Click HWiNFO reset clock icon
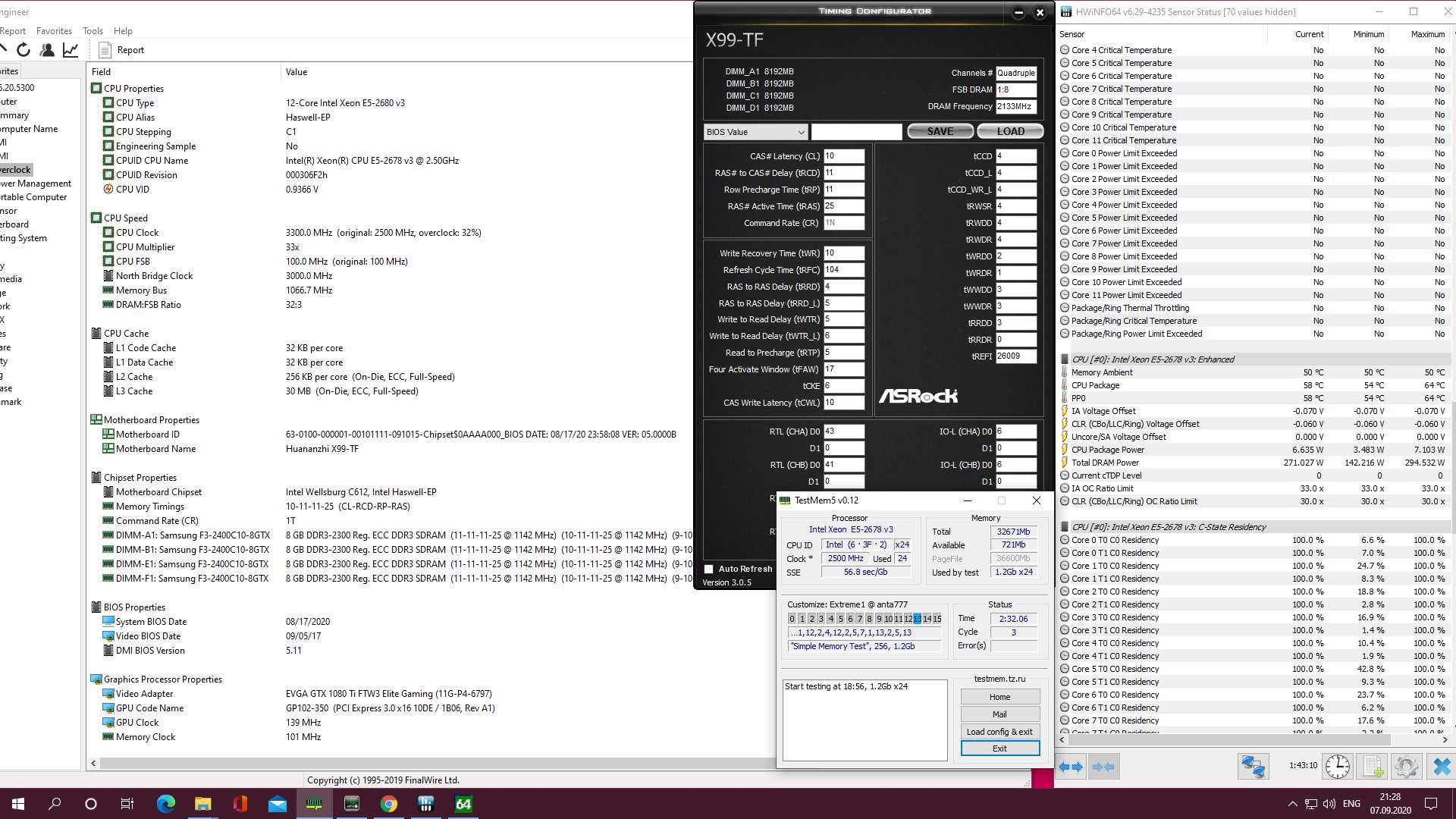 1337,767
